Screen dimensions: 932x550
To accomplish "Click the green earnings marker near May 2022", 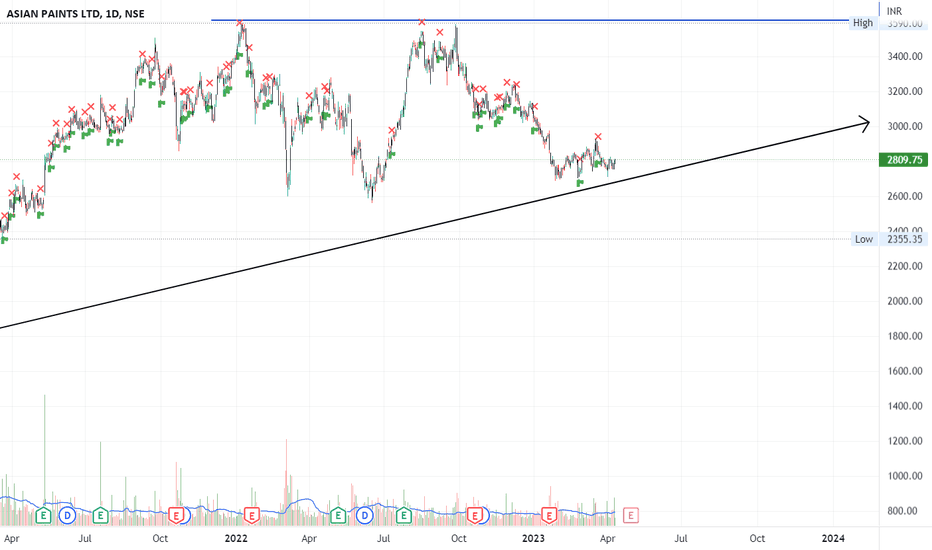I will coord(338,515).
